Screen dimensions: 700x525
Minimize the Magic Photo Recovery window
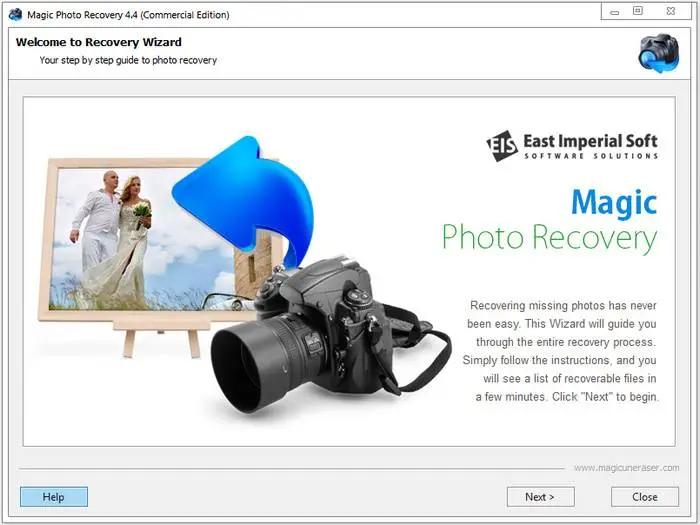coord(615,12)
